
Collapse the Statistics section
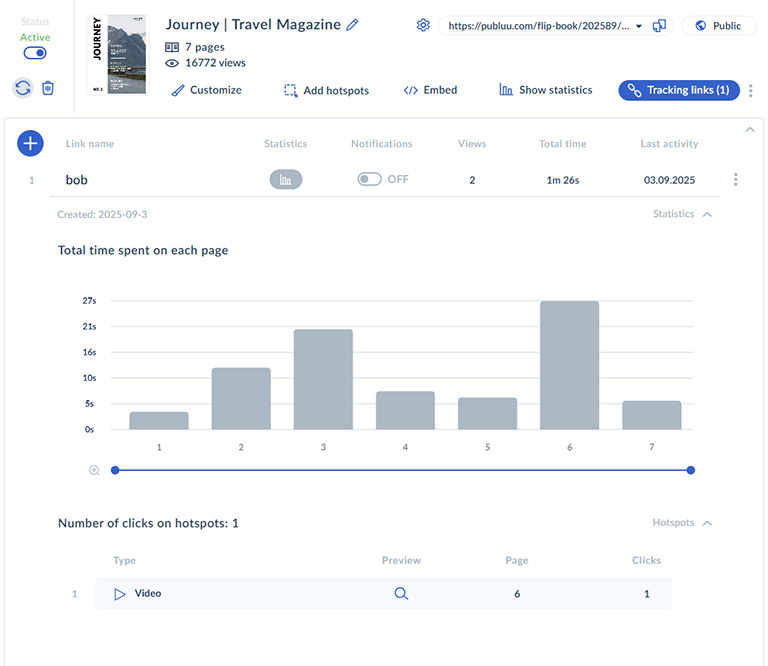pyautogui.click(x=682, y=214)
